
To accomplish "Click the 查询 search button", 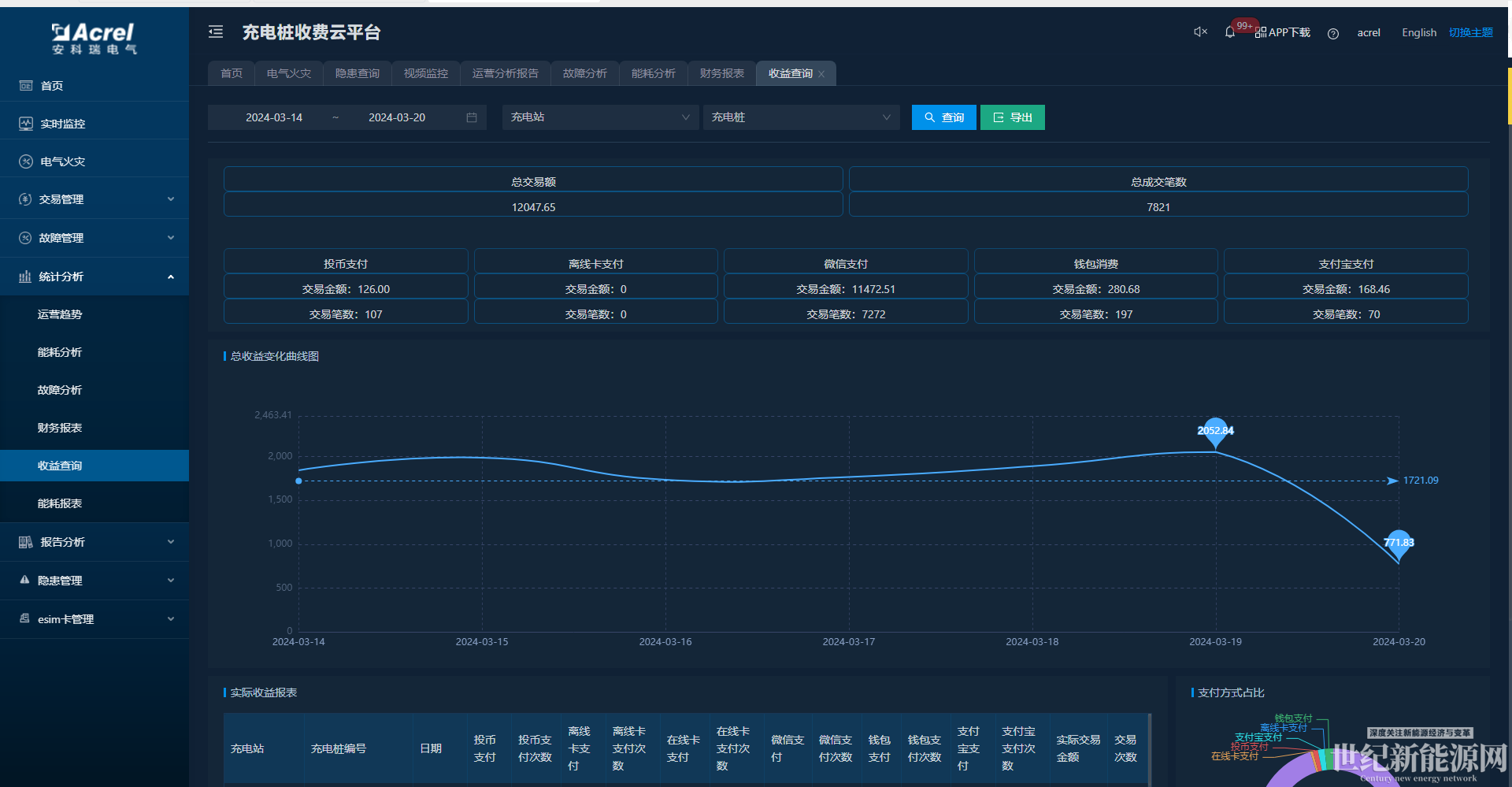I will (943, 117).
